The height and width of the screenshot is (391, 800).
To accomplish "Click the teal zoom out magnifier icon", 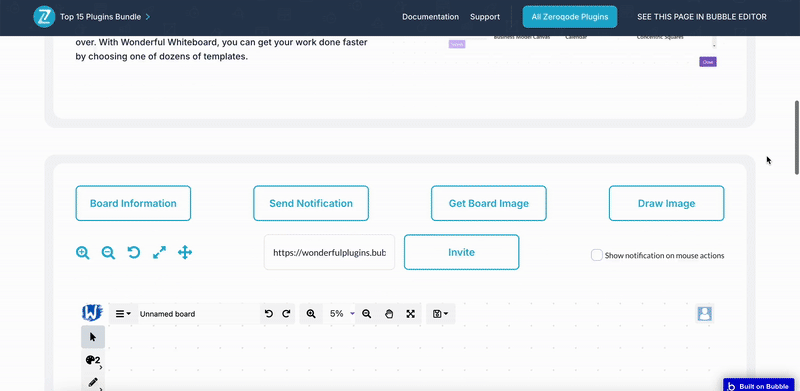I will tap(108, 252).
